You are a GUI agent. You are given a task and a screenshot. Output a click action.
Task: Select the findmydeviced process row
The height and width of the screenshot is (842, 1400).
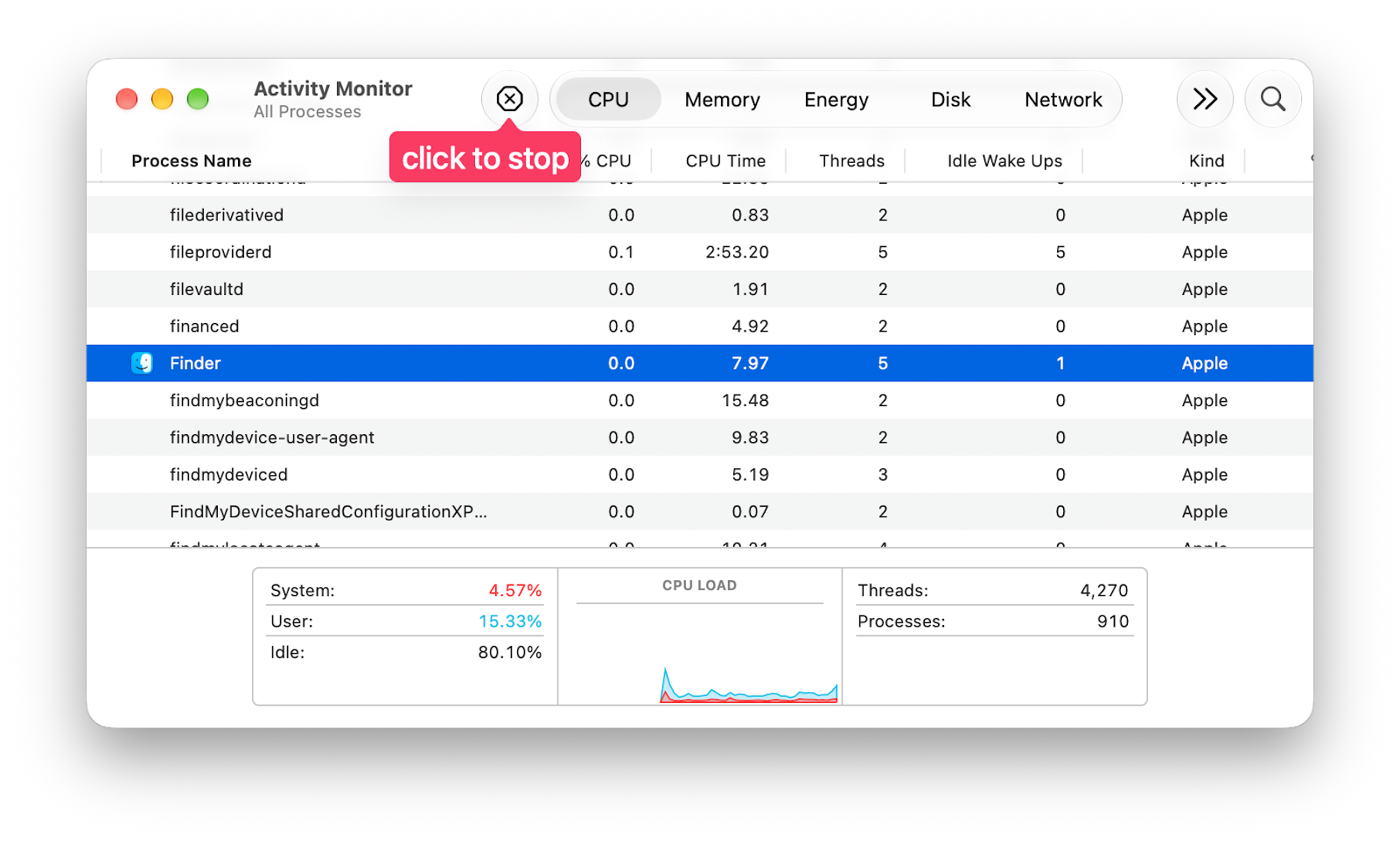(x=700, y=474)
